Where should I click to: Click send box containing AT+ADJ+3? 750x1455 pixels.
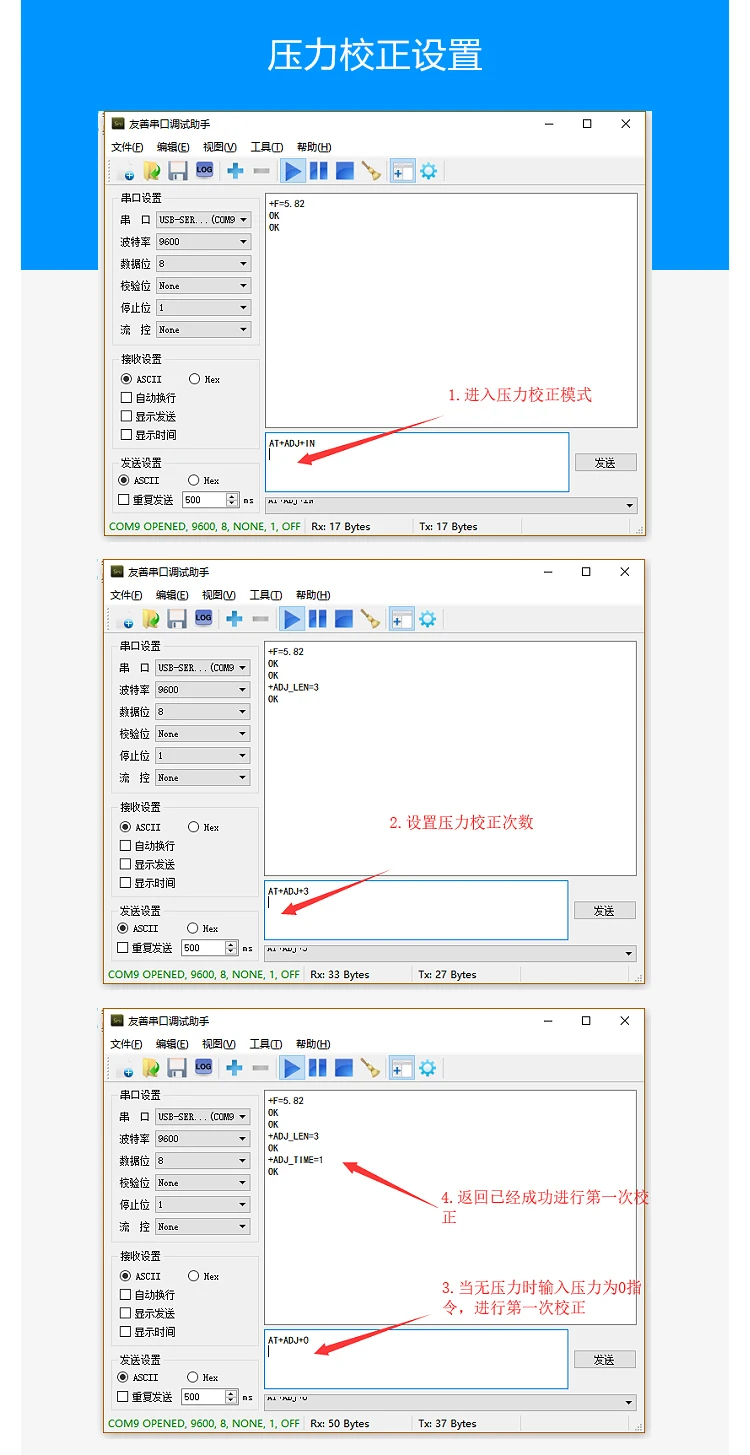tap(416, 910)
